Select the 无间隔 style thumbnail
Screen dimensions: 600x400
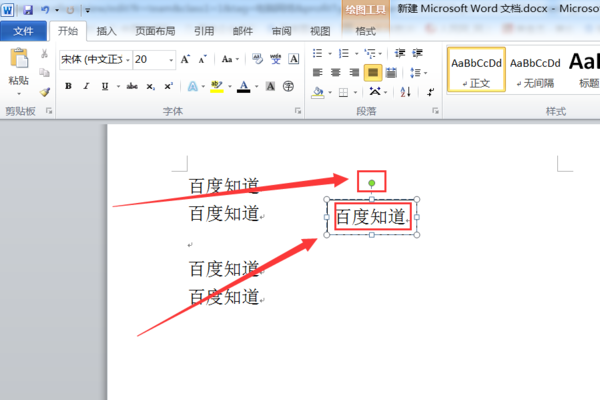(535, 70)
